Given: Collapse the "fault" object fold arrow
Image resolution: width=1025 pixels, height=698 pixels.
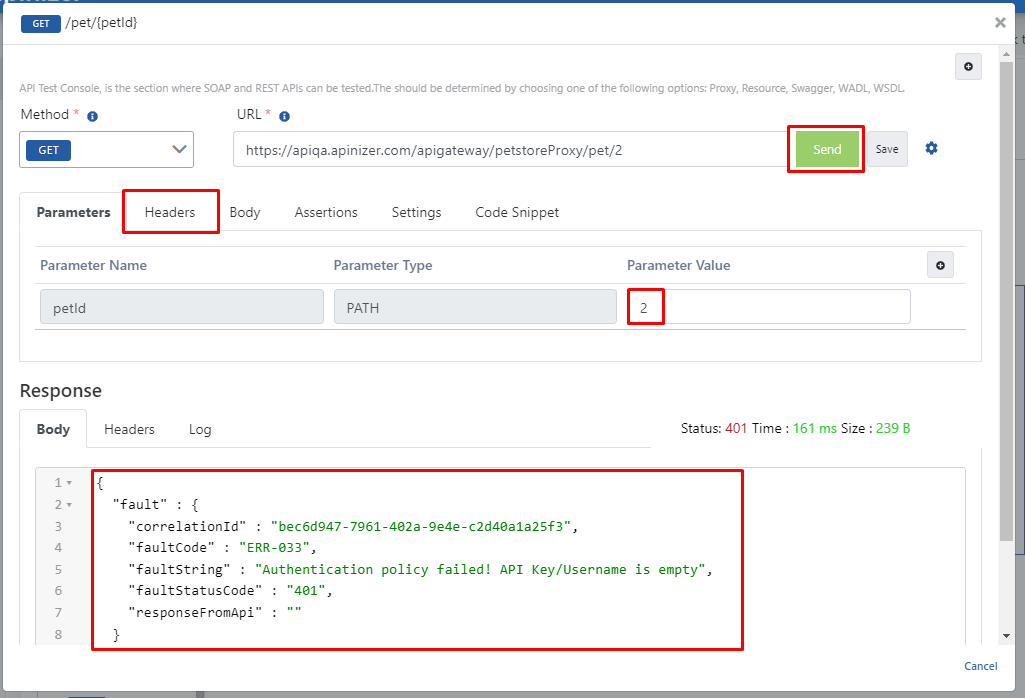Looking at the screenshot, I should tap(69, 505).
